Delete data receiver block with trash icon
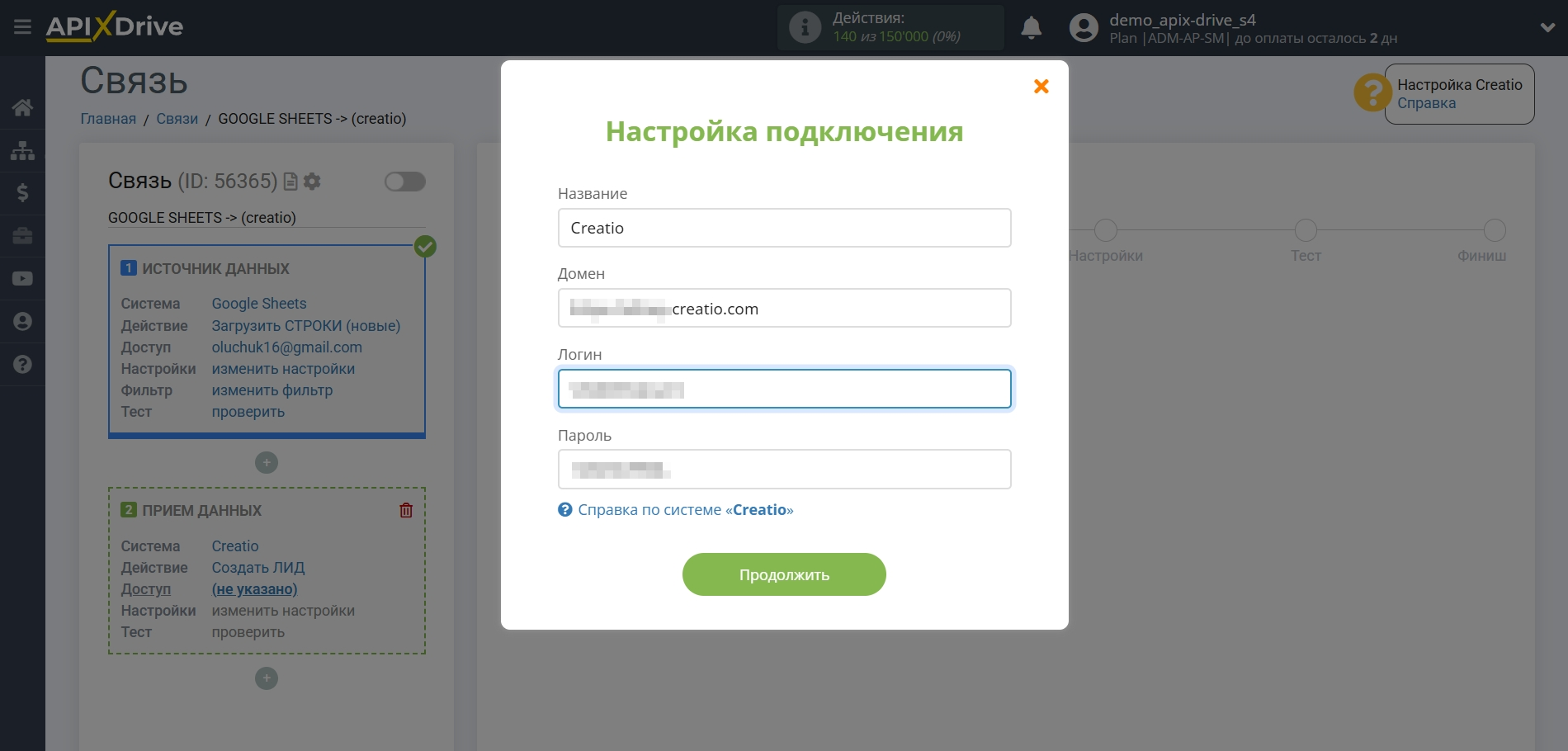Viewport: 1568px width, 751px height. pos(406,510)
